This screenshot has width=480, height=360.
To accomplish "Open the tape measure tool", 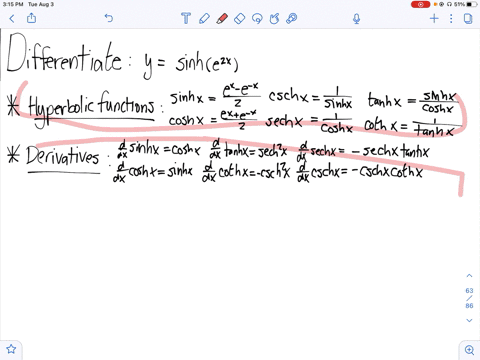I will 292,18.
